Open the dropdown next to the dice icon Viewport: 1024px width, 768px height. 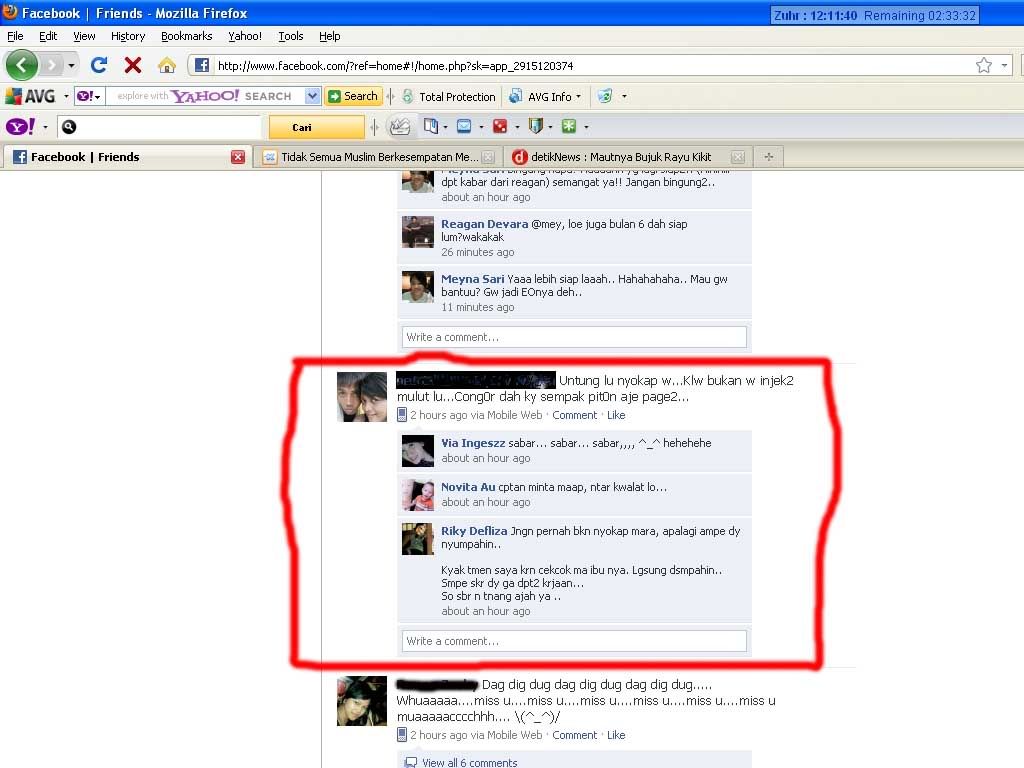[517, 127]
